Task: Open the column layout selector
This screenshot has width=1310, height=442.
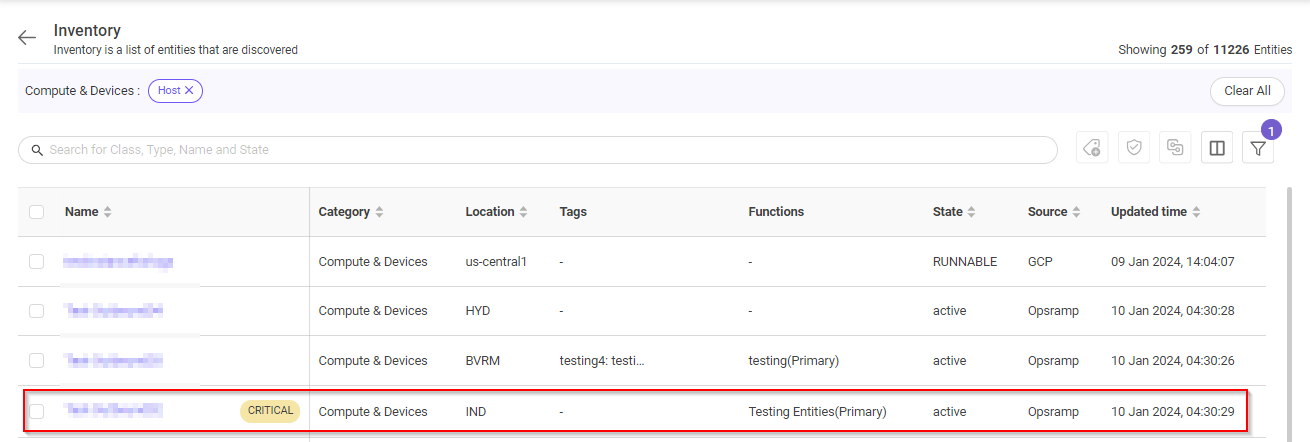Action: (1217, 149)
